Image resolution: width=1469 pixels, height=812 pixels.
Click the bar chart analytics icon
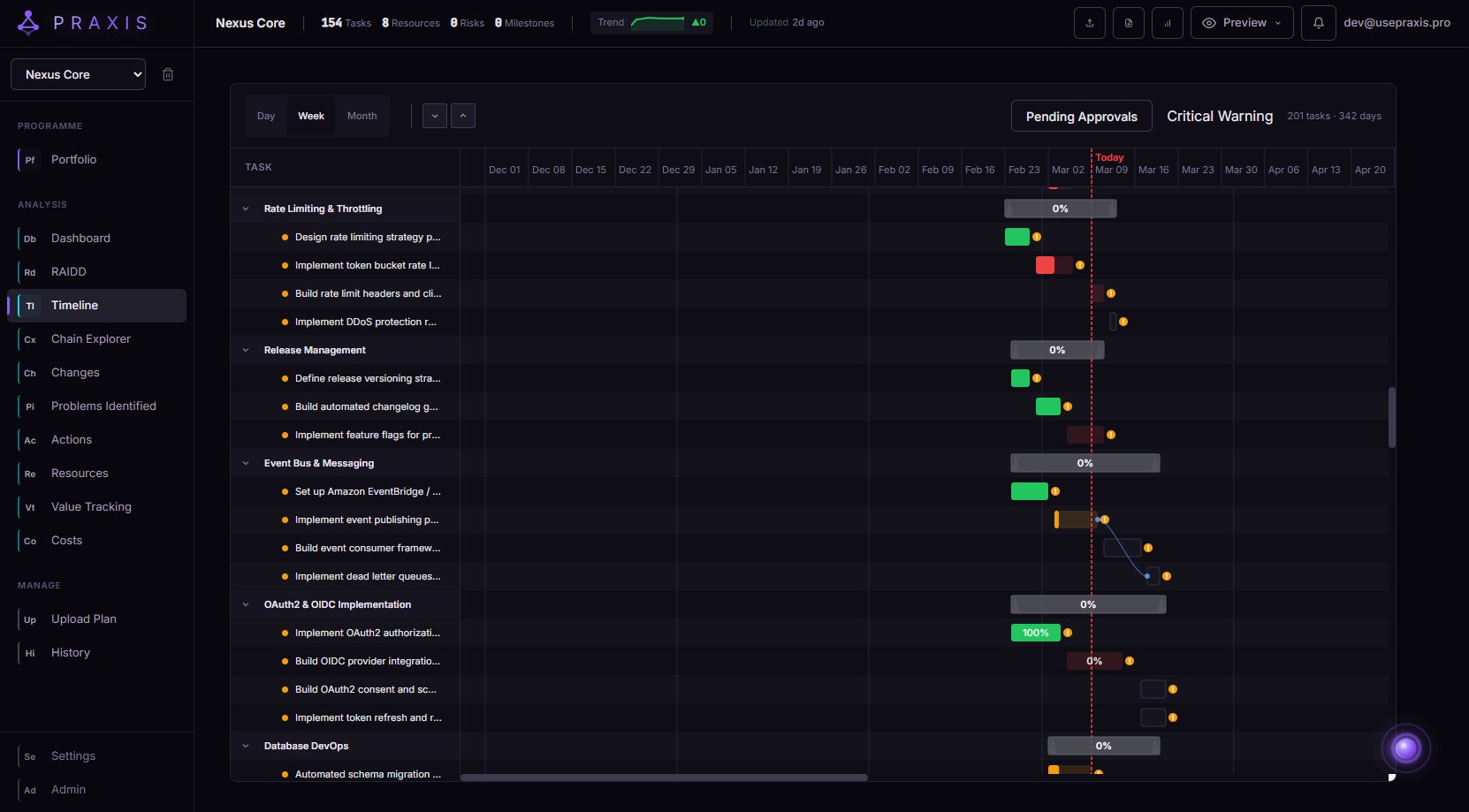coord(1167,22)
